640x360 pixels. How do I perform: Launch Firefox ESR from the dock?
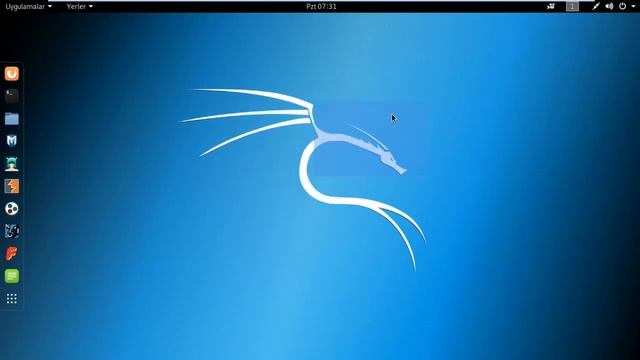tap(12, 74)
